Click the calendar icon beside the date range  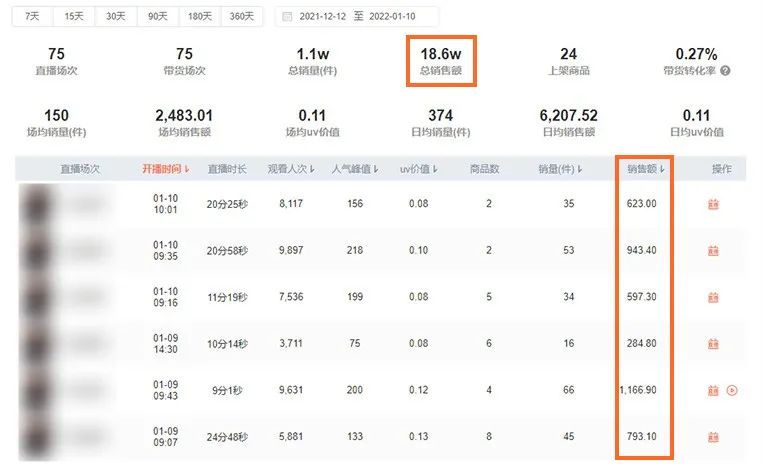287,17
